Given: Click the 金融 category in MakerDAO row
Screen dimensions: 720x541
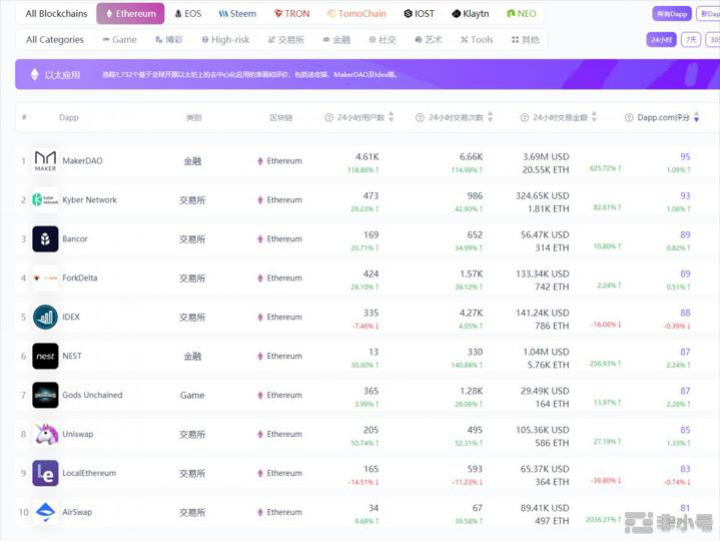Looking at the screenshot, I should point(192,161).
